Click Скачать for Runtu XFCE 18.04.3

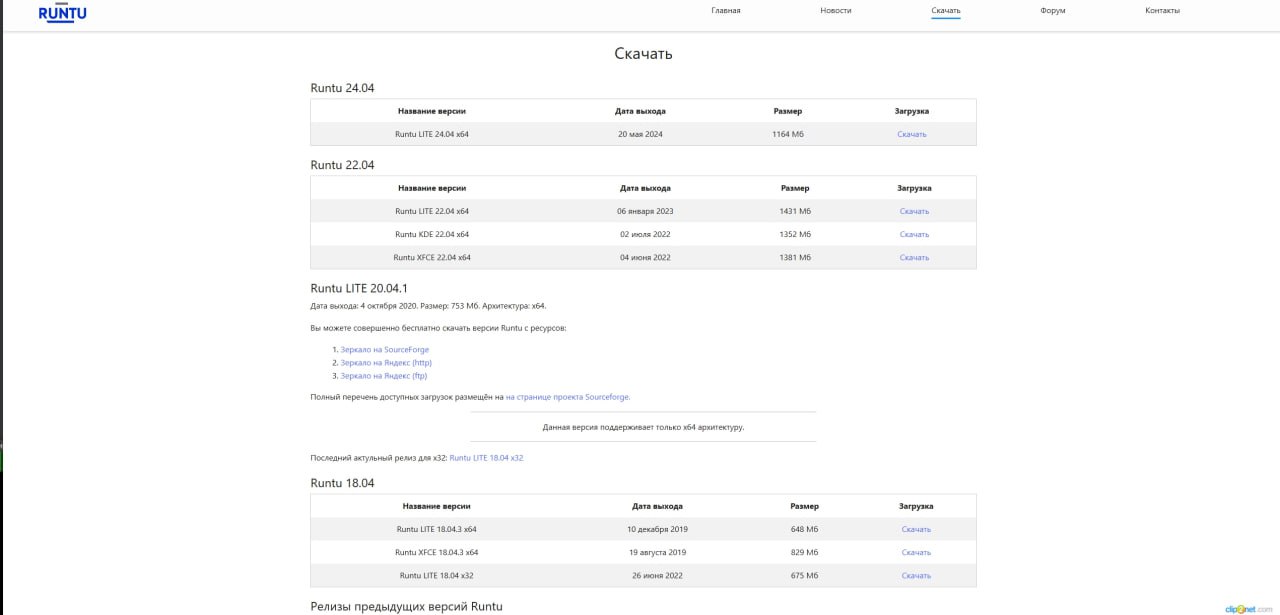pos(916,552)
